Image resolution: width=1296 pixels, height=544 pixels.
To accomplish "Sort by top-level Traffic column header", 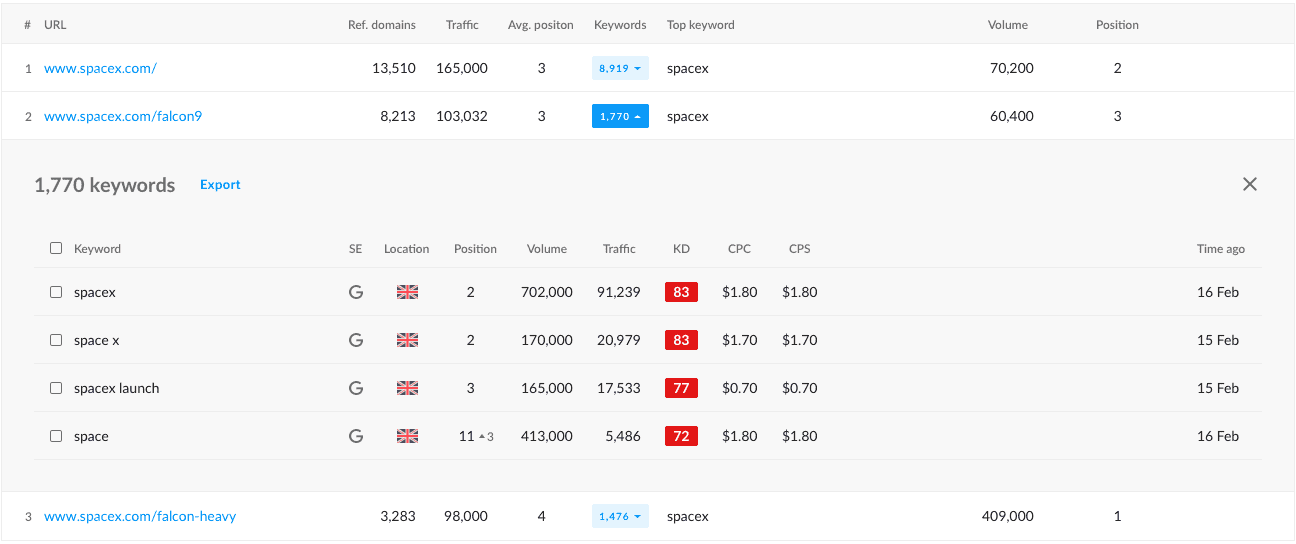I will 462,25.
